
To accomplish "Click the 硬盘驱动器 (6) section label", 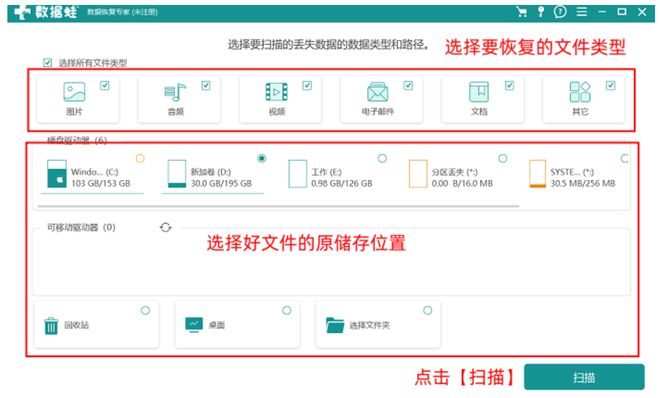I will 77,140.
